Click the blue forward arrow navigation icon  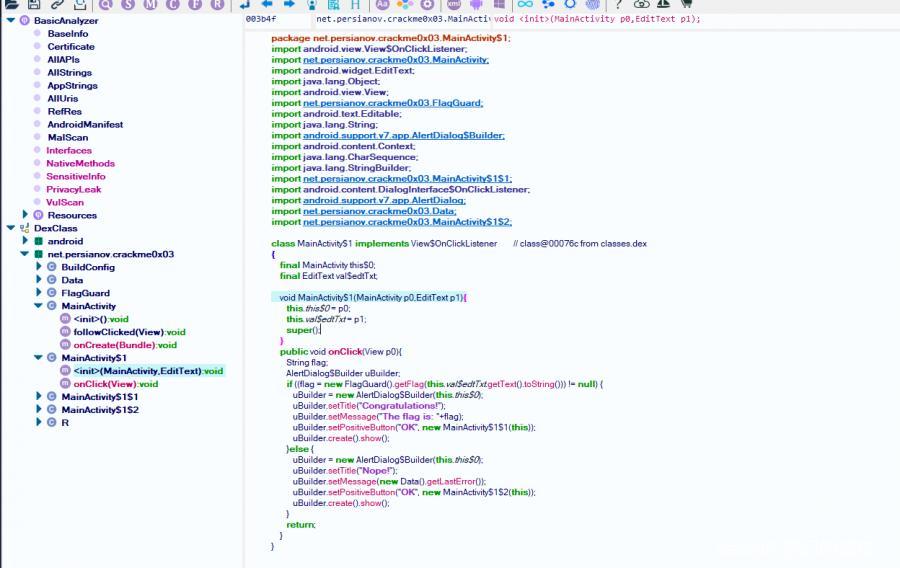point(288,5)
